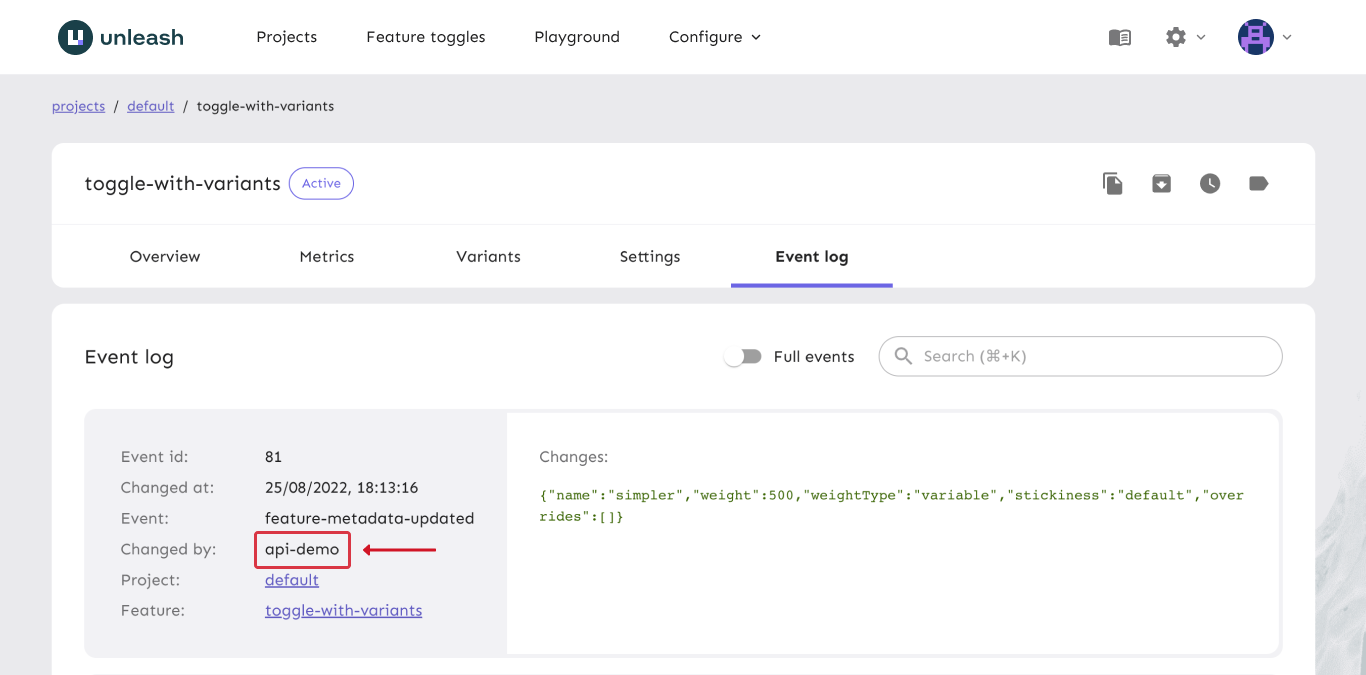Open the toggle-with-variants feature link
This screenshot has width=1366, height=675.
(343, 610)
